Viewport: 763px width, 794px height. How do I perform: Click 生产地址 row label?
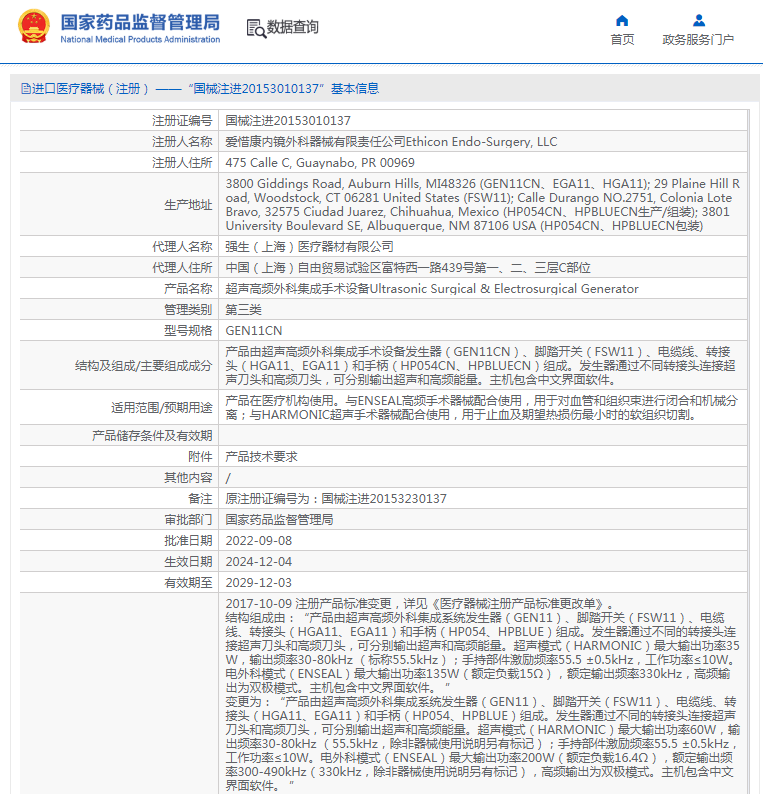click(188, 205)
